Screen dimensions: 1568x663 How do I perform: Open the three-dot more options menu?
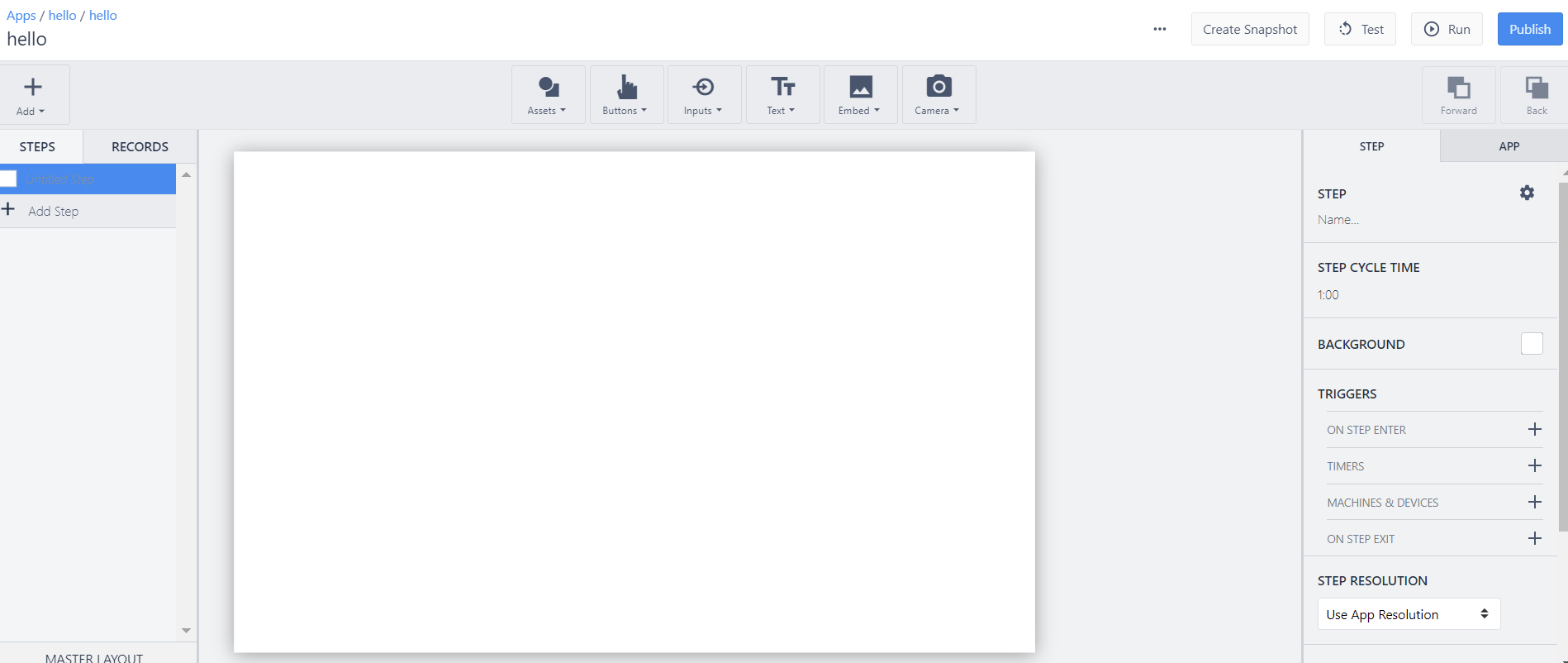1160,29
